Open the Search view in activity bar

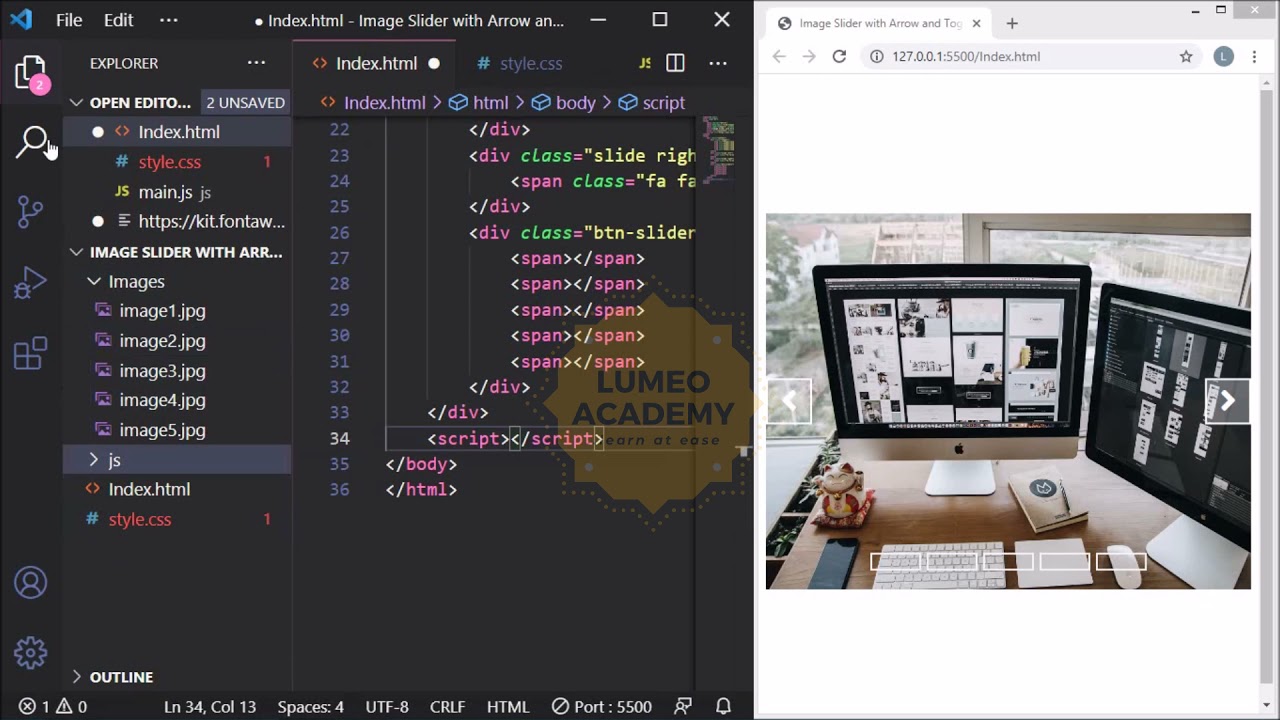pos(31,142)
